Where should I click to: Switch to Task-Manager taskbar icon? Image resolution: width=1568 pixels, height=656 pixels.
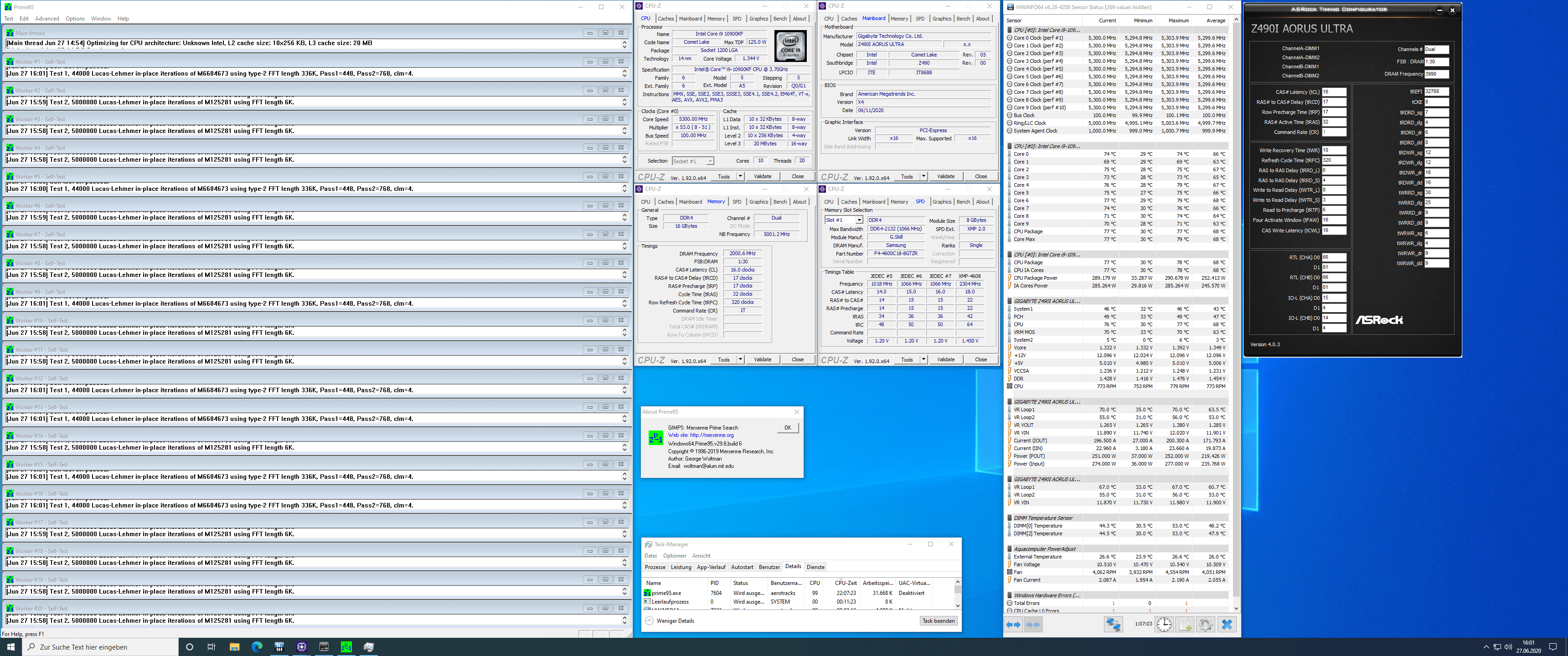click(x=369, y=647)
